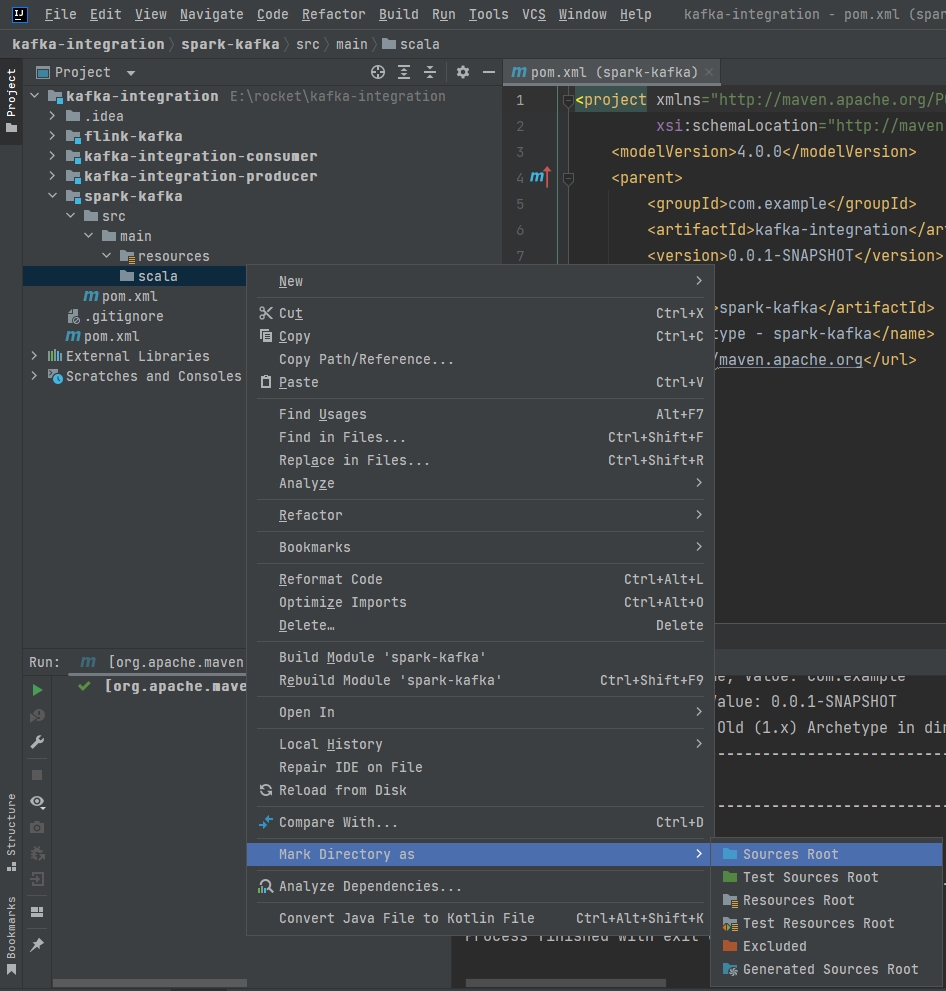This screenshot has width=946, height=991.
Task: Open Project panel settings gear
Action: pos(463,72)
